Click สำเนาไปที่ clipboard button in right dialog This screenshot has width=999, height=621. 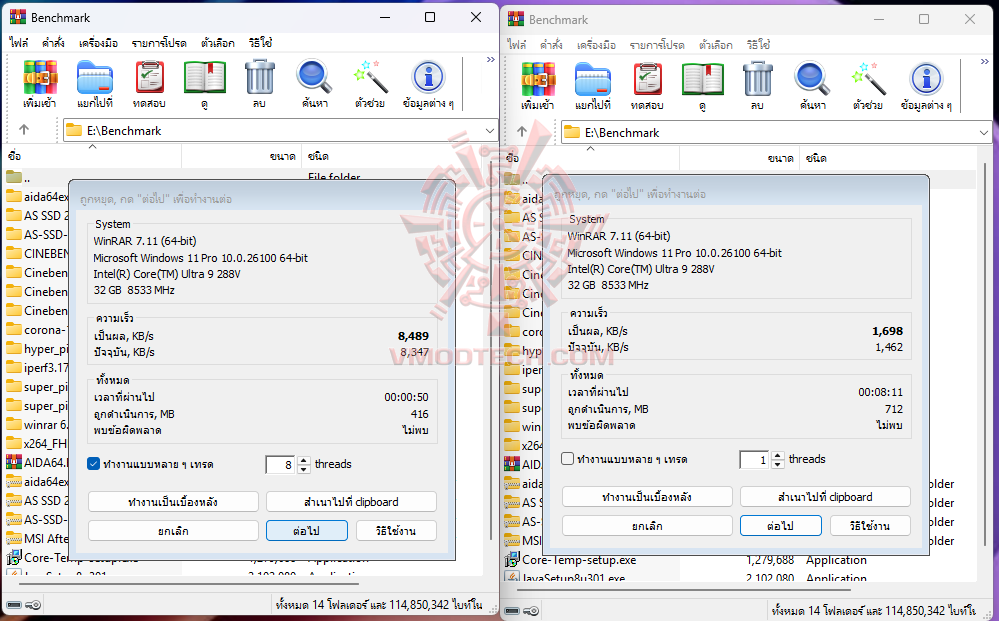pyautogui.click(x=825, y=497)
